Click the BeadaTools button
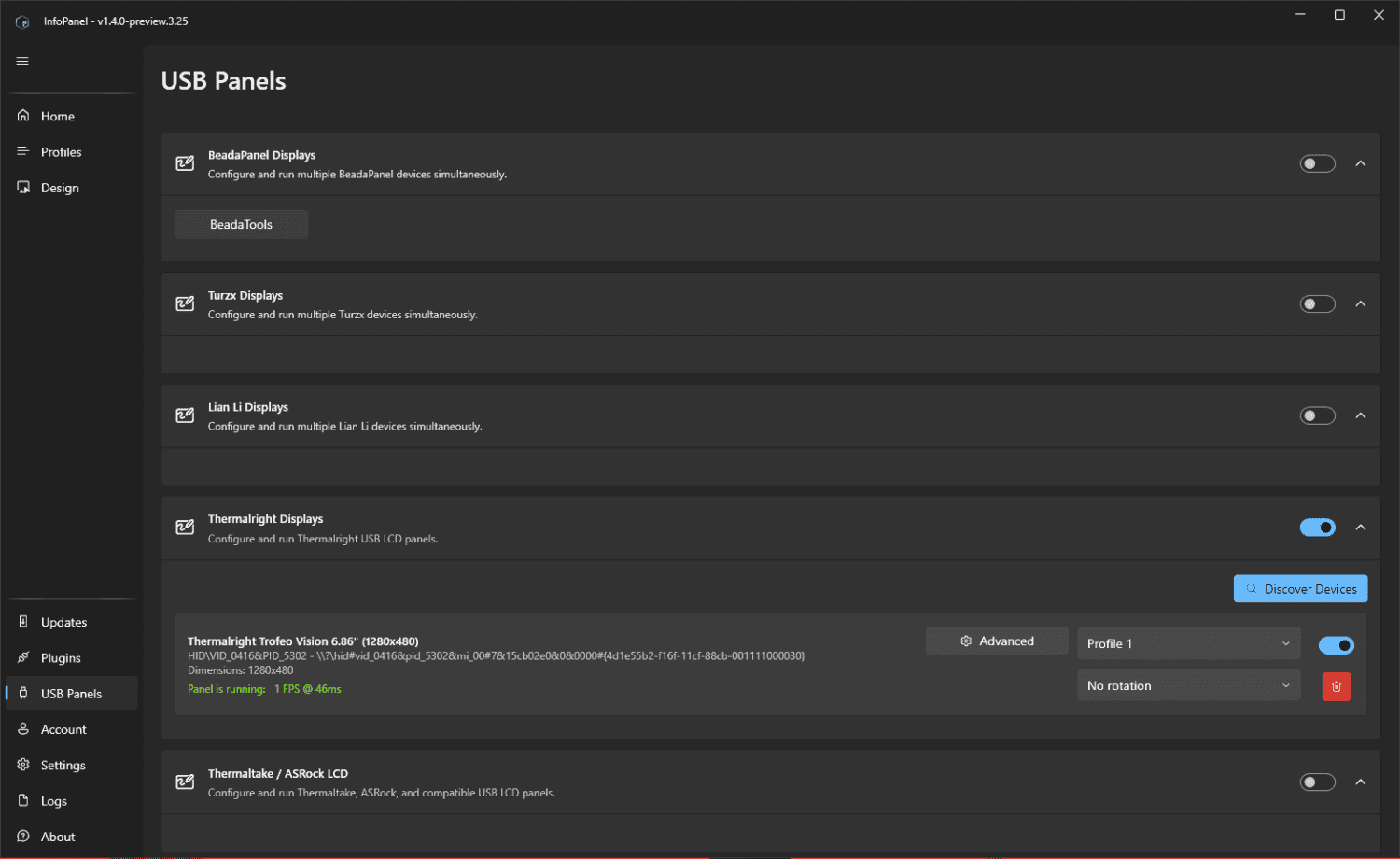Screen dimensions: 1400x859 [x=241, y=224]
